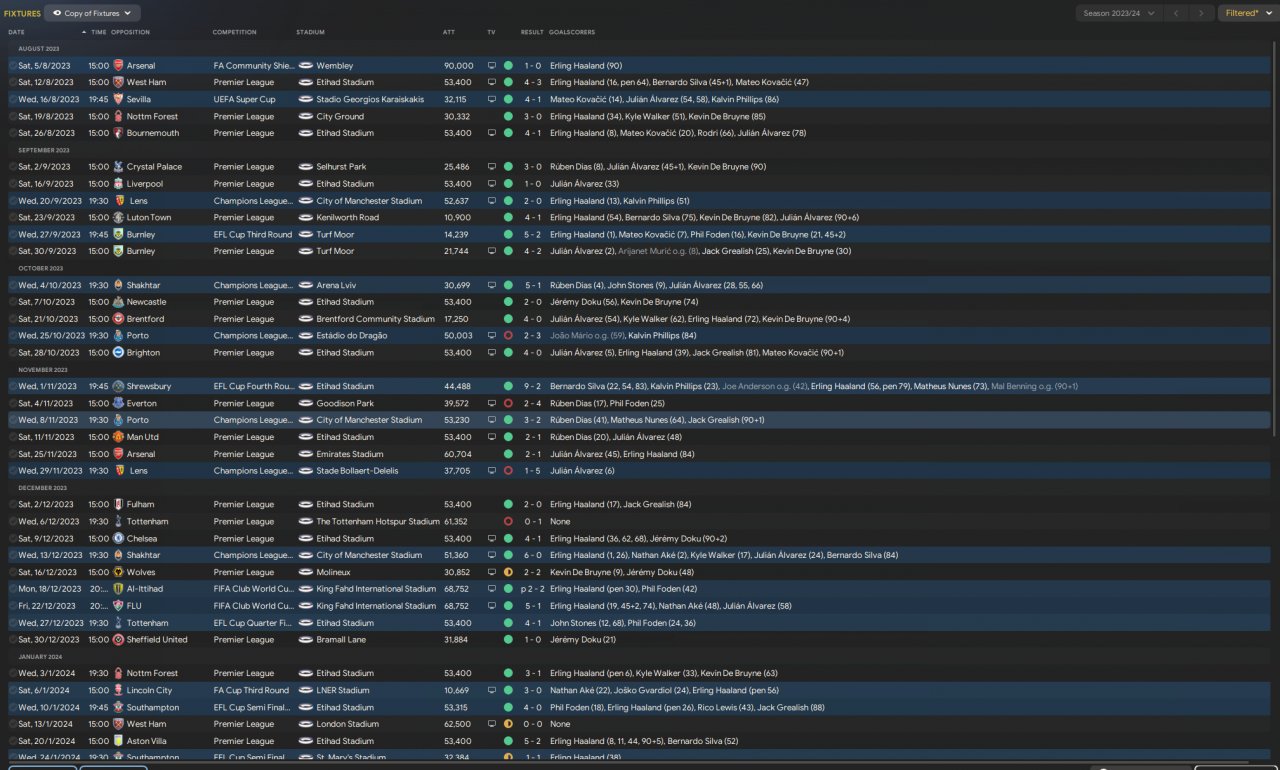This screenshot has width=1280, height=770.
Task: Toggle the selection circle for Sat, 7/10/2023 fixture
Action: 13,302
